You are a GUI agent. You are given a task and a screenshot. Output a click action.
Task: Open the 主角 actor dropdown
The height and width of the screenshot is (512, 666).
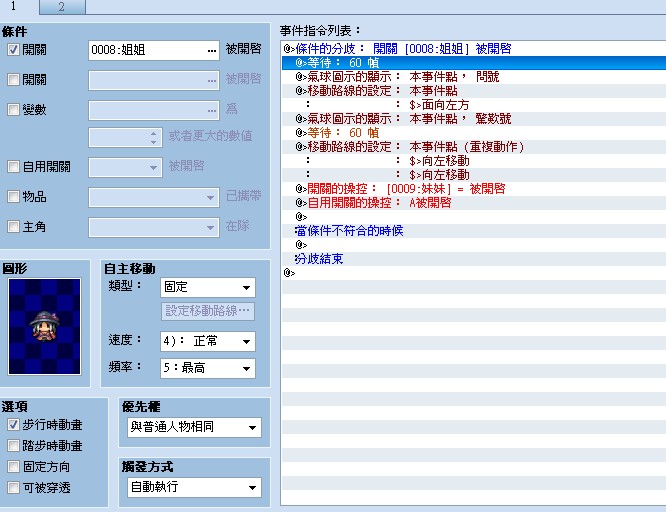coord(154,227)
